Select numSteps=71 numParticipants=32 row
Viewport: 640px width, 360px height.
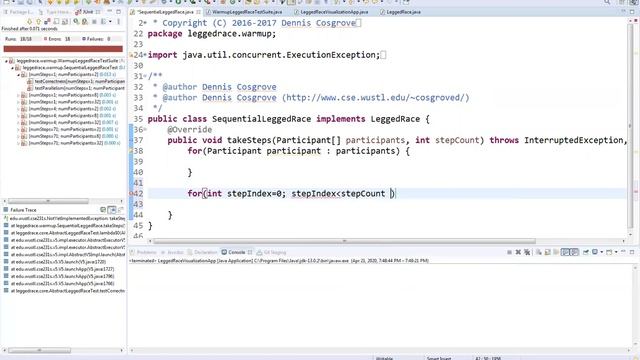[x=70, y=143]
